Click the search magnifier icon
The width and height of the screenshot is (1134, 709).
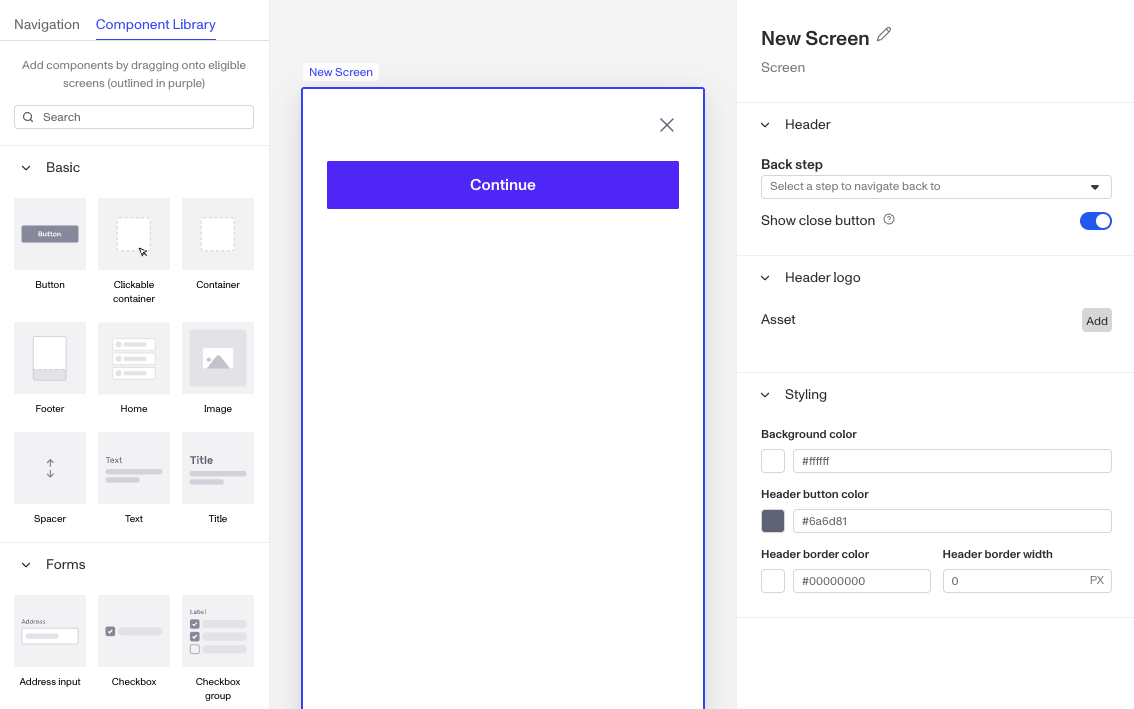point(28,117)
